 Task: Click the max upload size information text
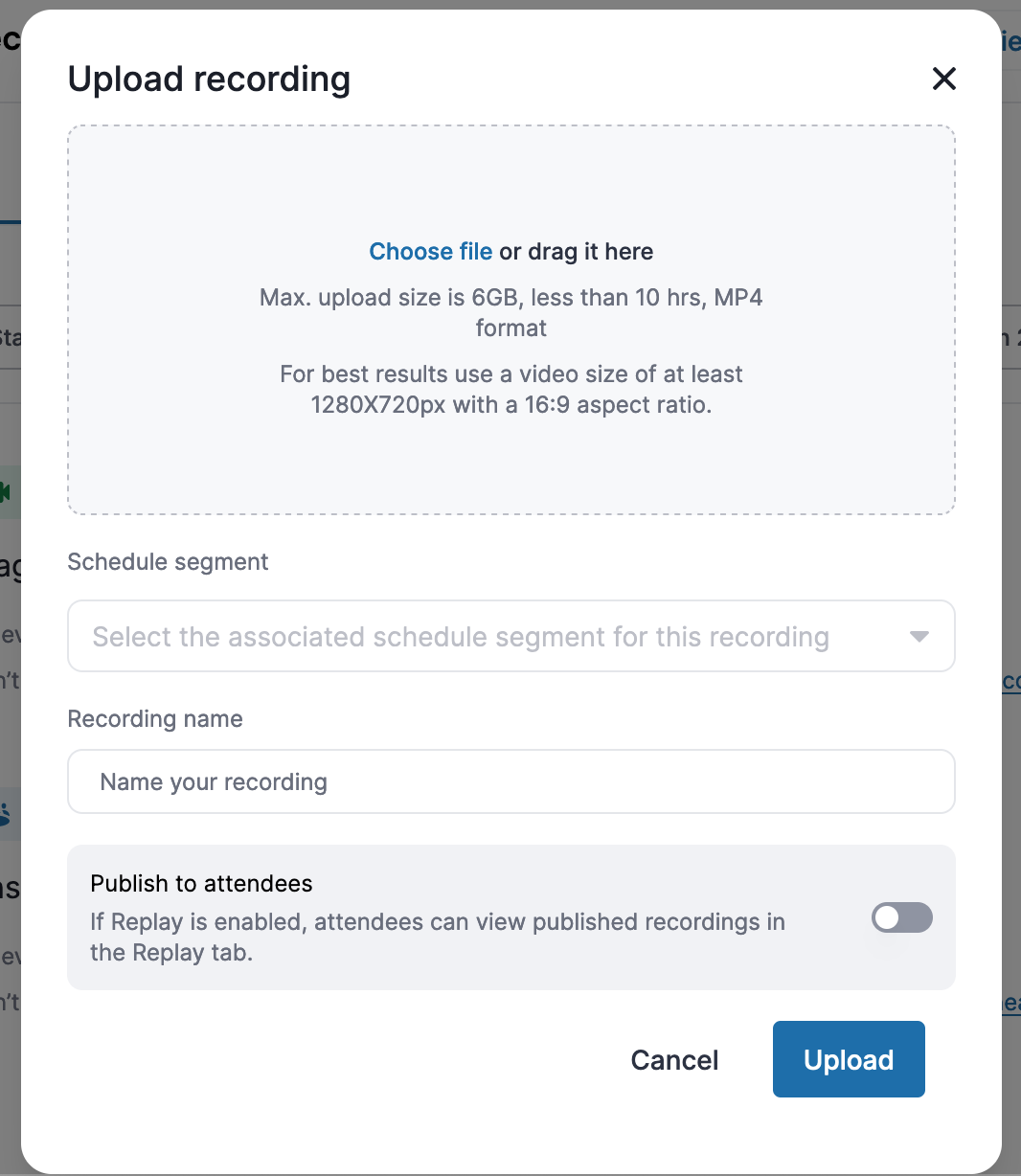(511, 312)
